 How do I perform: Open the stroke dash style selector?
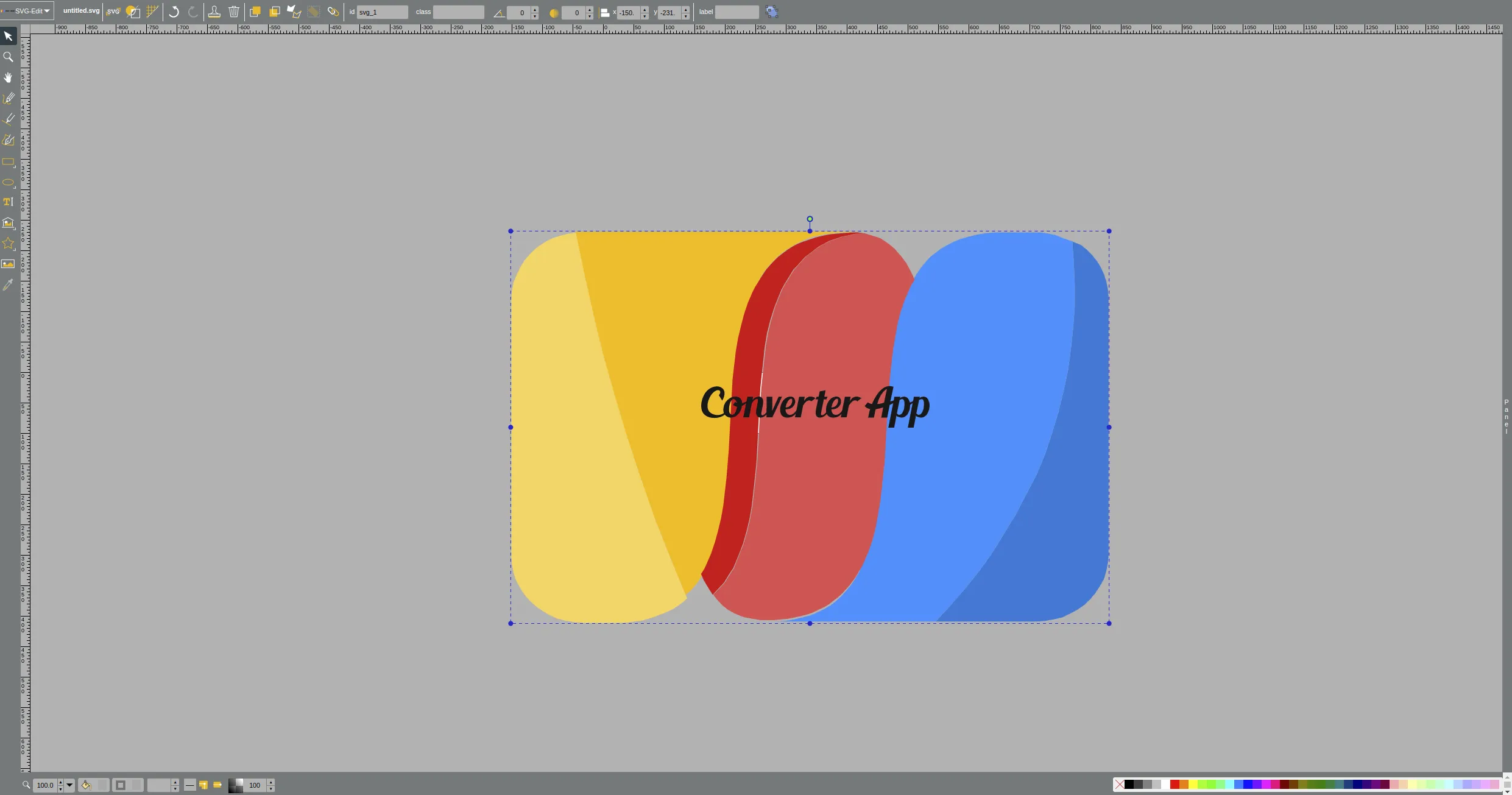(189, 785)
